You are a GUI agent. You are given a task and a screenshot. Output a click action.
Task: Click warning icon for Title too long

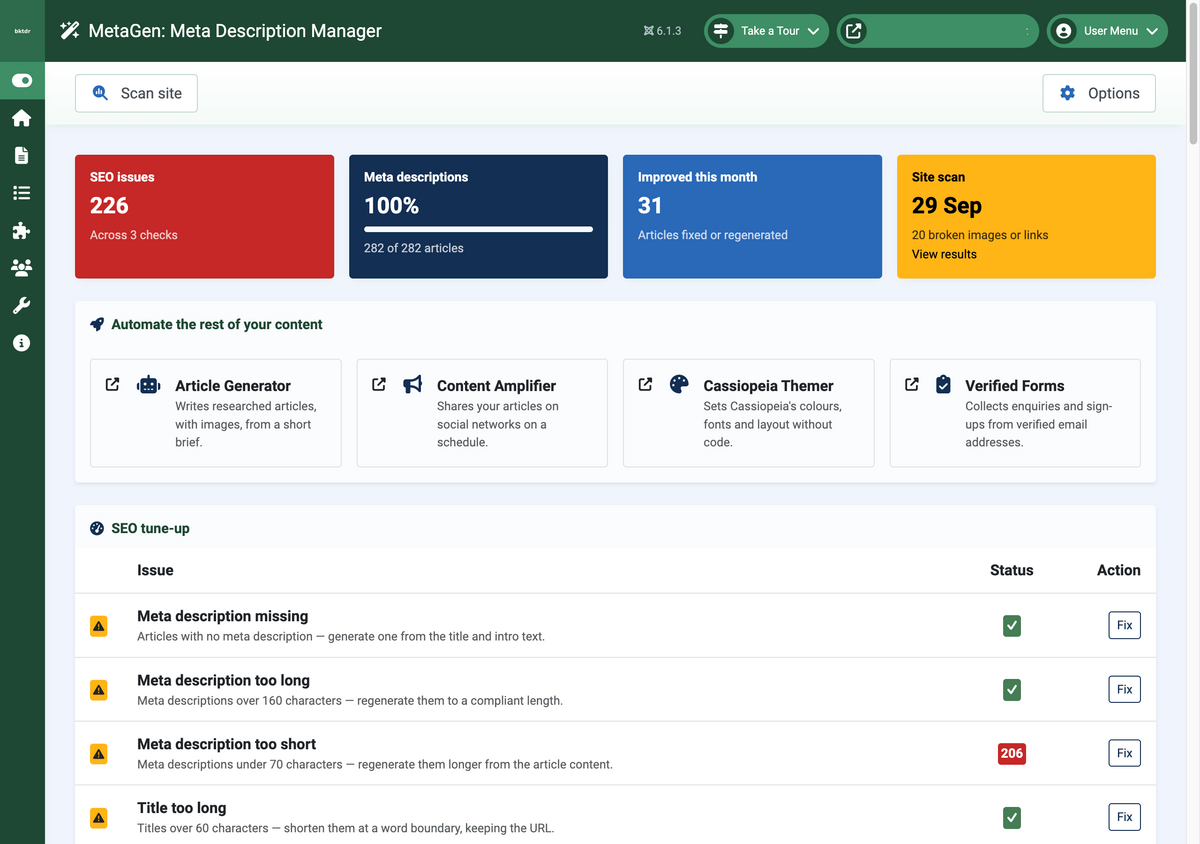click(99, 818)
